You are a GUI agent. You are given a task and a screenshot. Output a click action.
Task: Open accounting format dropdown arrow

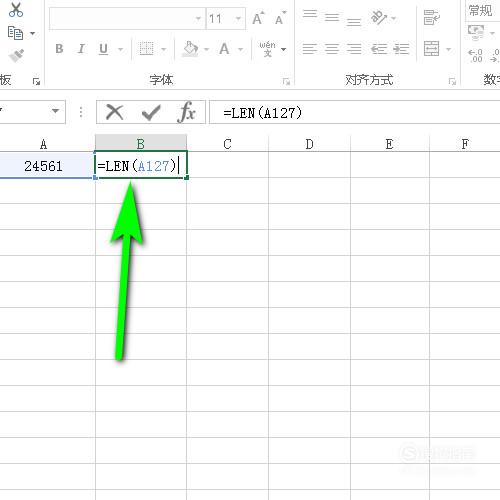click(x=492, y=33)
